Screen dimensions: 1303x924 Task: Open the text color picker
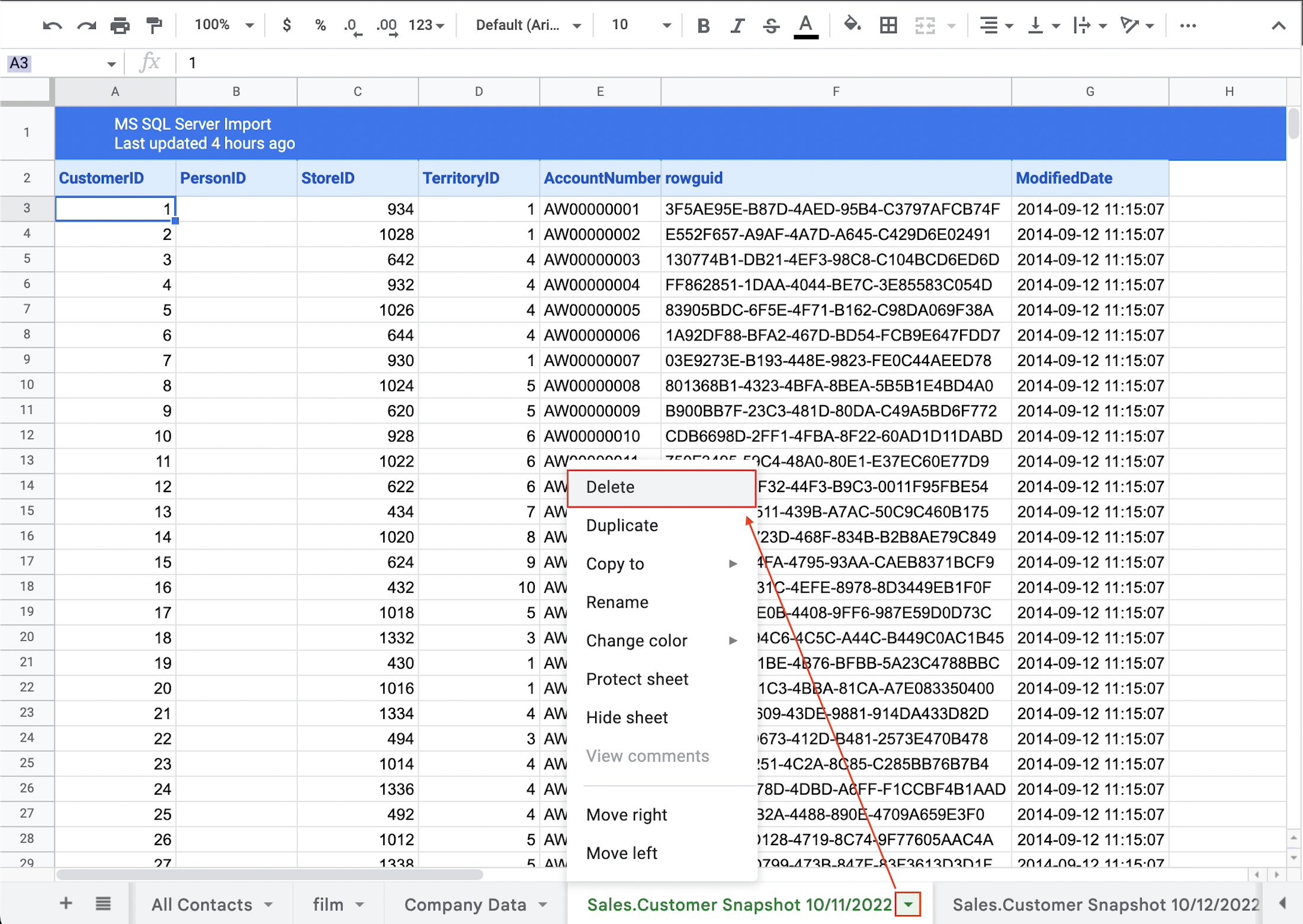coord(805,25)
